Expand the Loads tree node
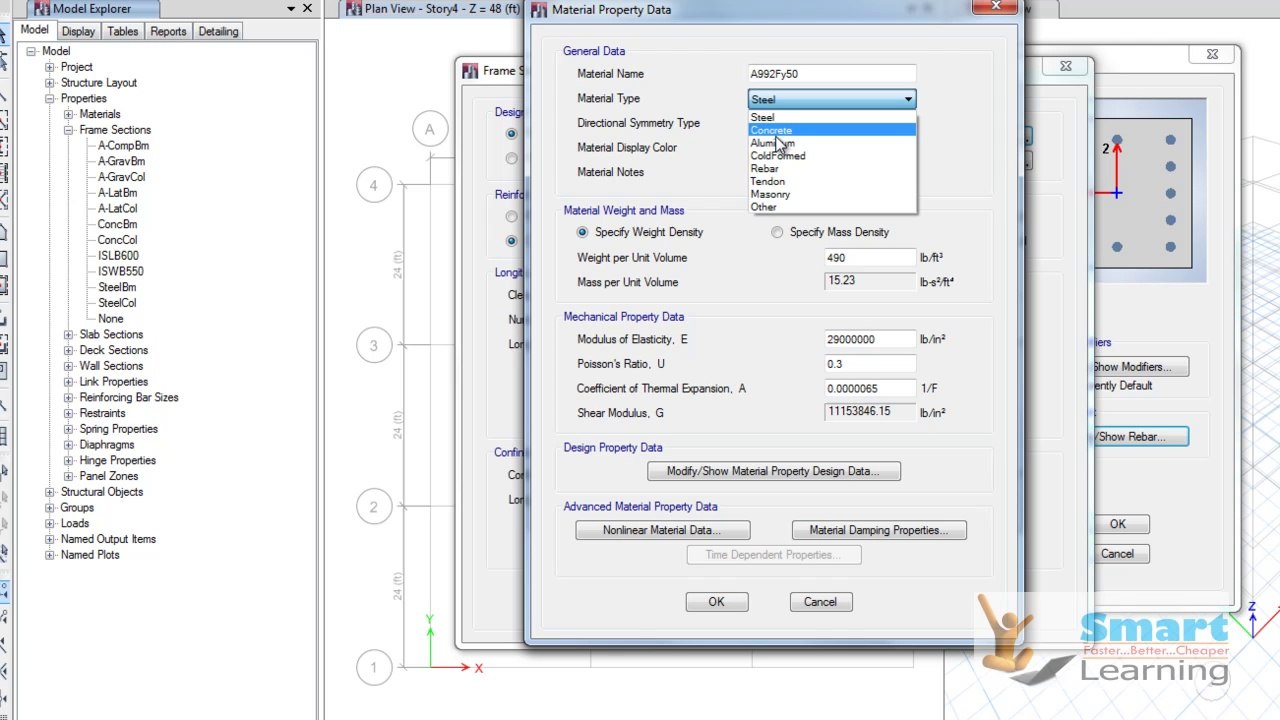The height and width of the screenshot is (720, 1280). tap(50, 523)
